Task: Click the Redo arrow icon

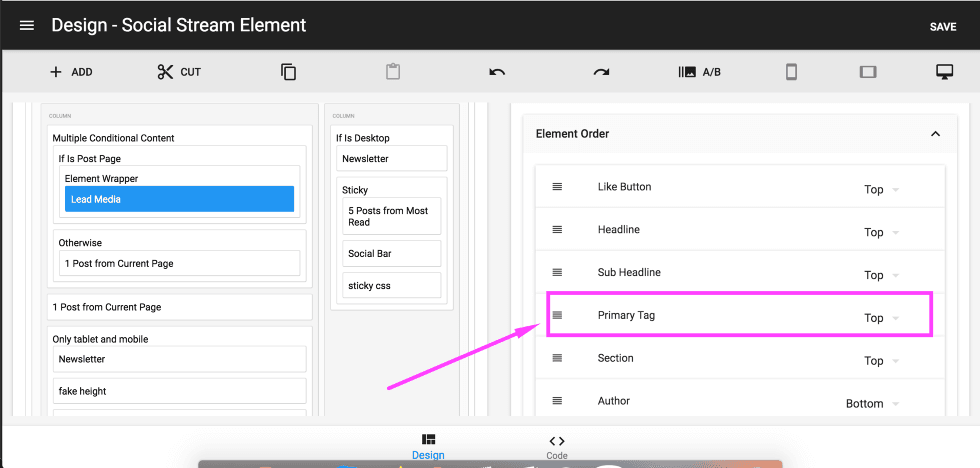Action: click(601, 72)
